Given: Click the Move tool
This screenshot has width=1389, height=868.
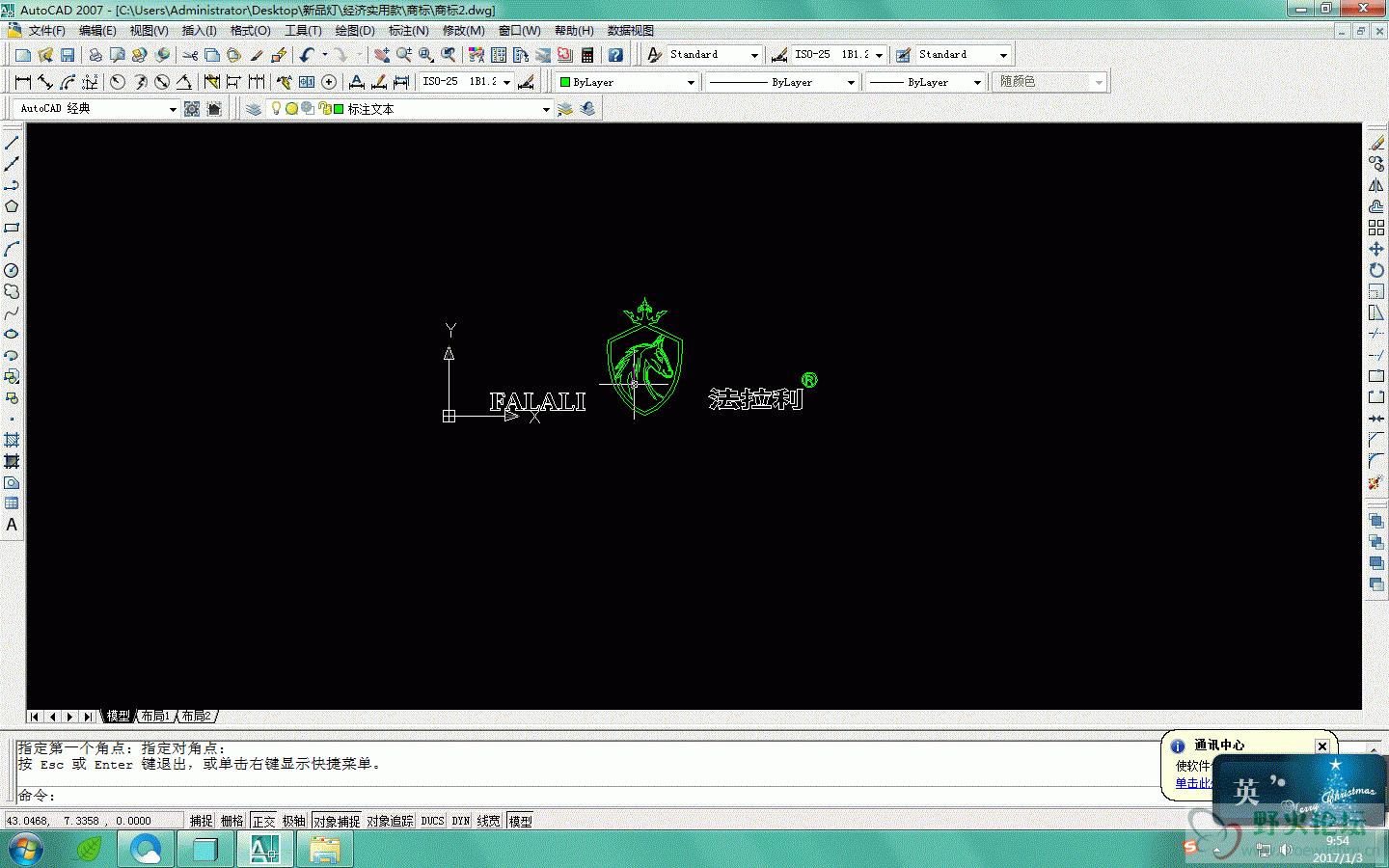Looking at the screenshot, I should (x=1376, y=249).
